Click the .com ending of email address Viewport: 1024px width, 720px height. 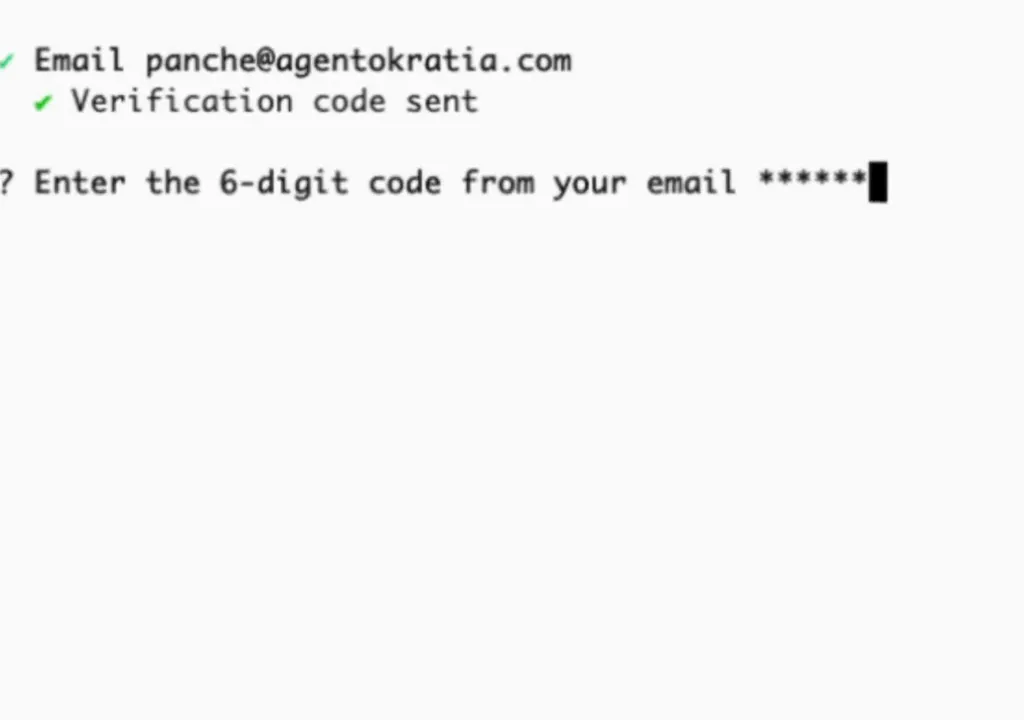[540, 61]
